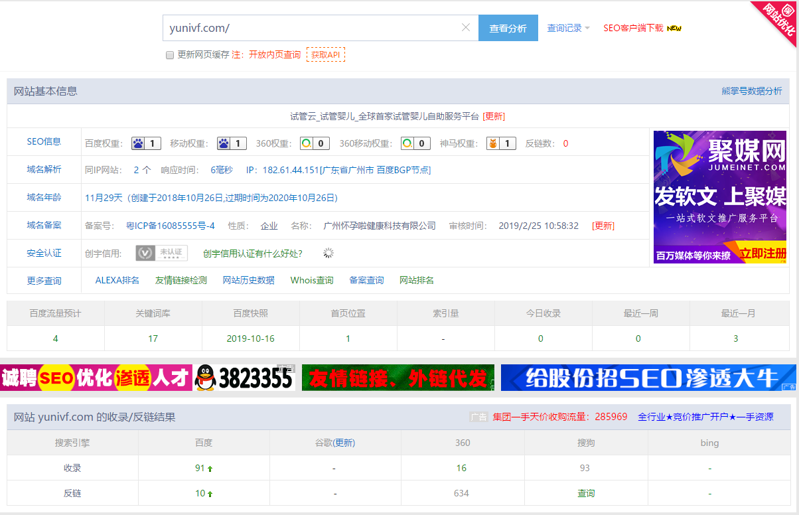Screen dimensions: 799x515
Task: Open the ALEXA排名 link
Action: point(117,280)
